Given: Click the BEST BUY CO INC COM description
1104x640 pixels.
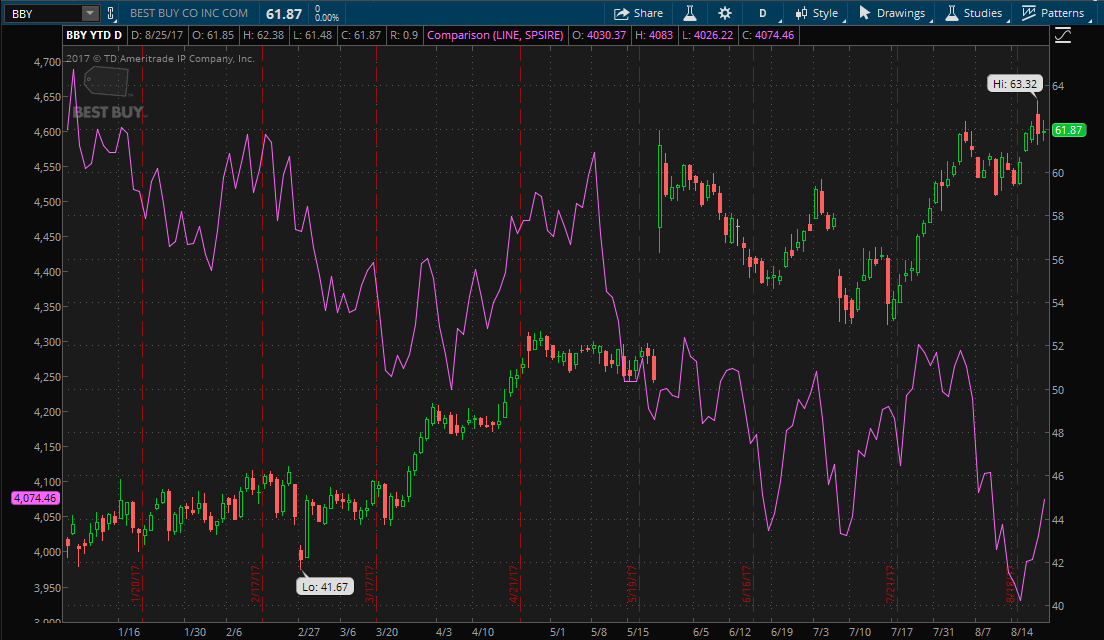Looking at the screenshot, I should click(189, 13).
